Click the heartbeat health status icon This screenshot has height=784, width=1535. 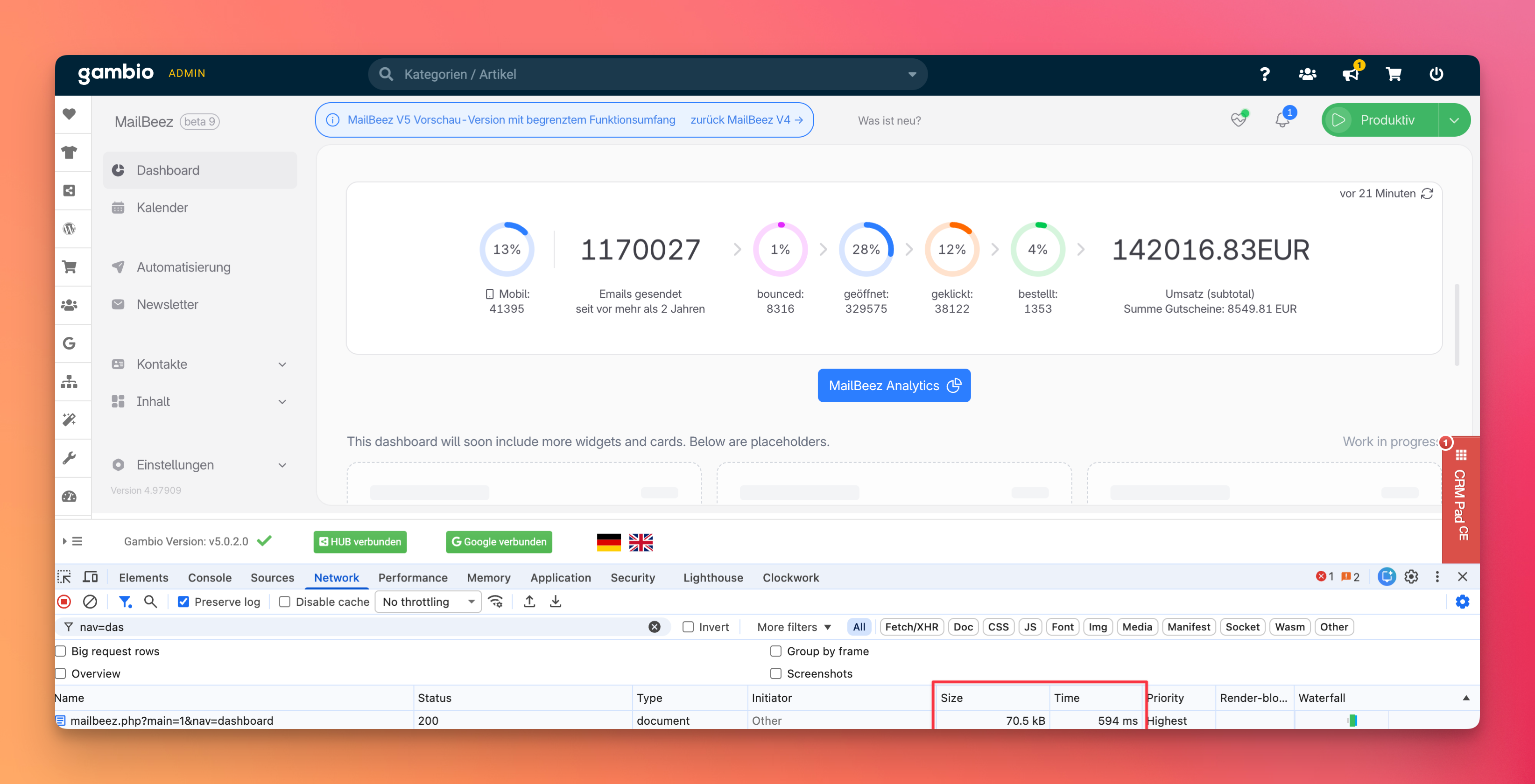pos(1239,120)
